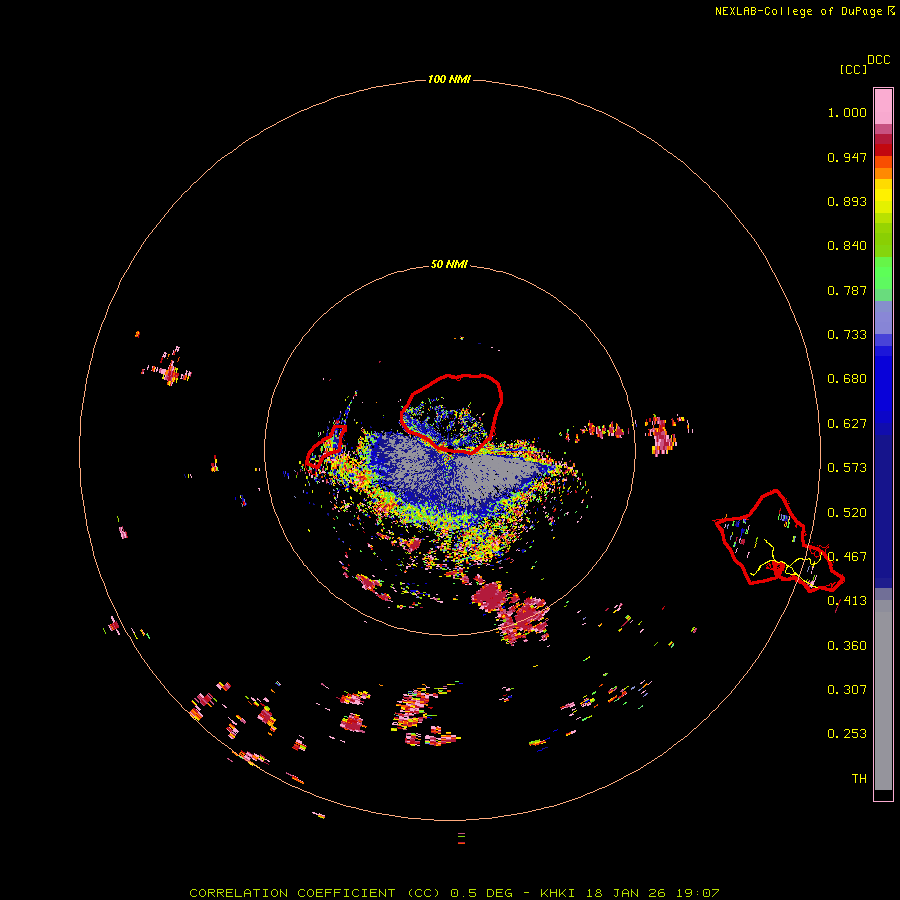Click the [CC] units label
This screenshot has width=900, height=900.
tap(854, 69)
